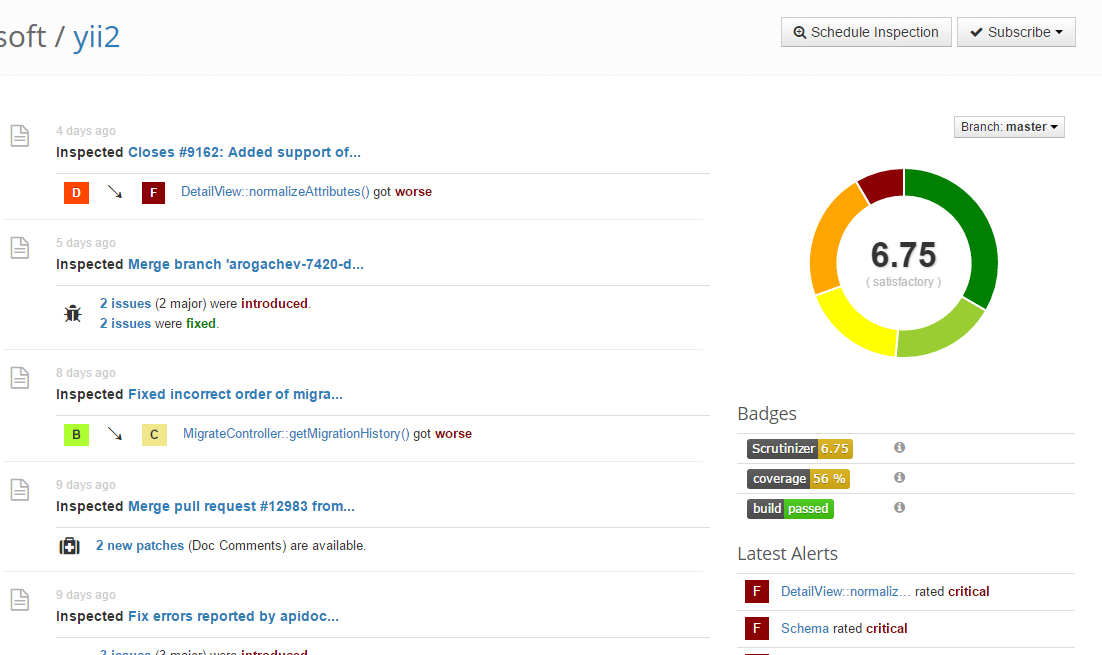Image resolution: width=1102 pixels, height=655 pixels.
Task: Click the orange D rating badge
Action: (x=77, y=192)
